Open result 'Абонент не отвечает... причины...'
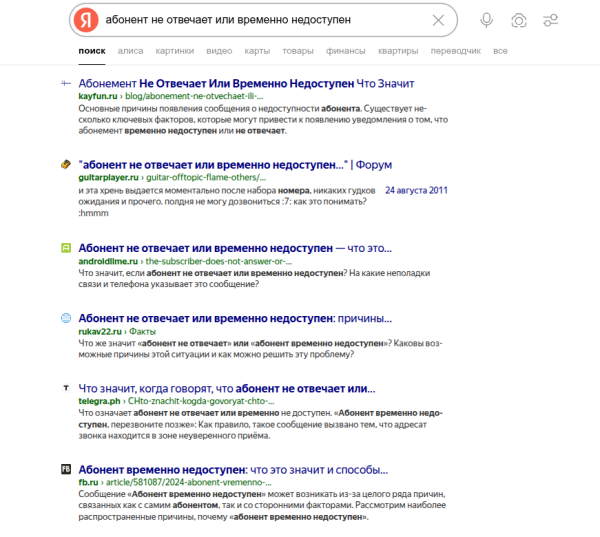The width and height of the screenshot is (600, 537). 235,318
